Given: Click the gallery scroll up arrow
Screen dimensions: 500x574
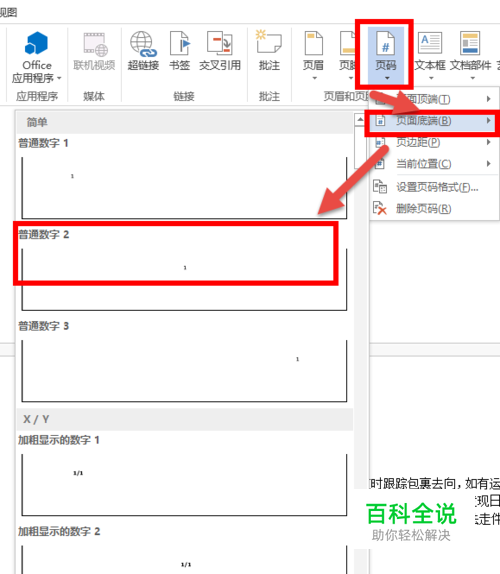Looking at the screenshot, I should click(359, 120).
